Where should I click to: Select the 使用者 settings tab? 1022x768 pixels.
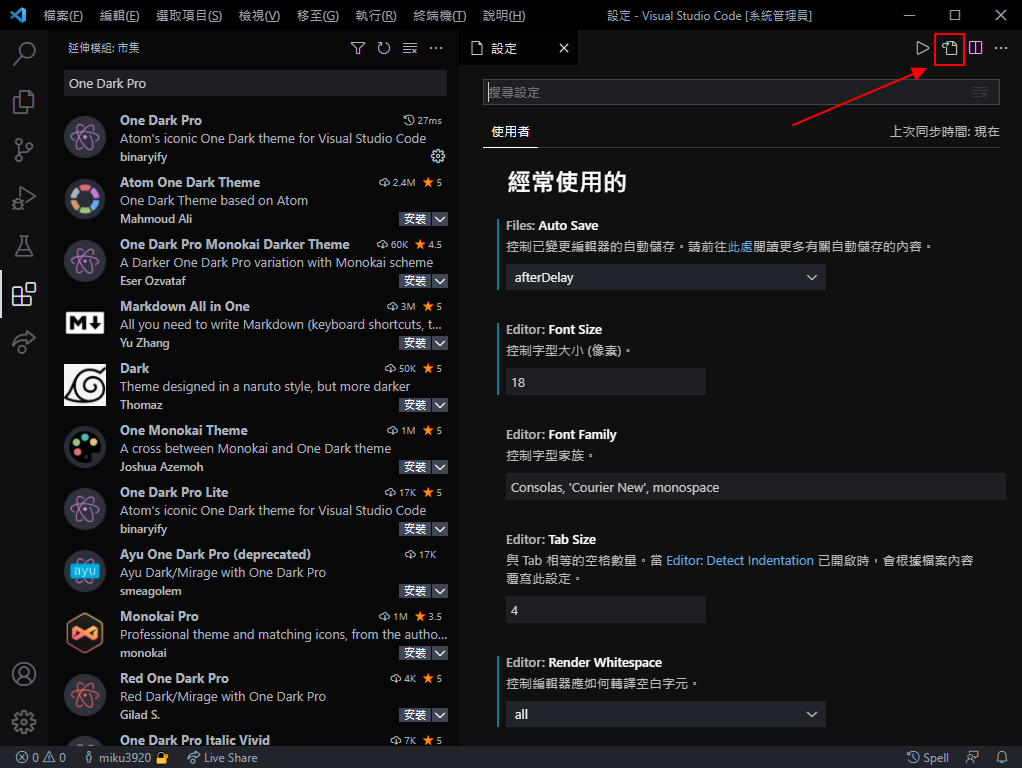pyautogui.click(x=510, y=132)
